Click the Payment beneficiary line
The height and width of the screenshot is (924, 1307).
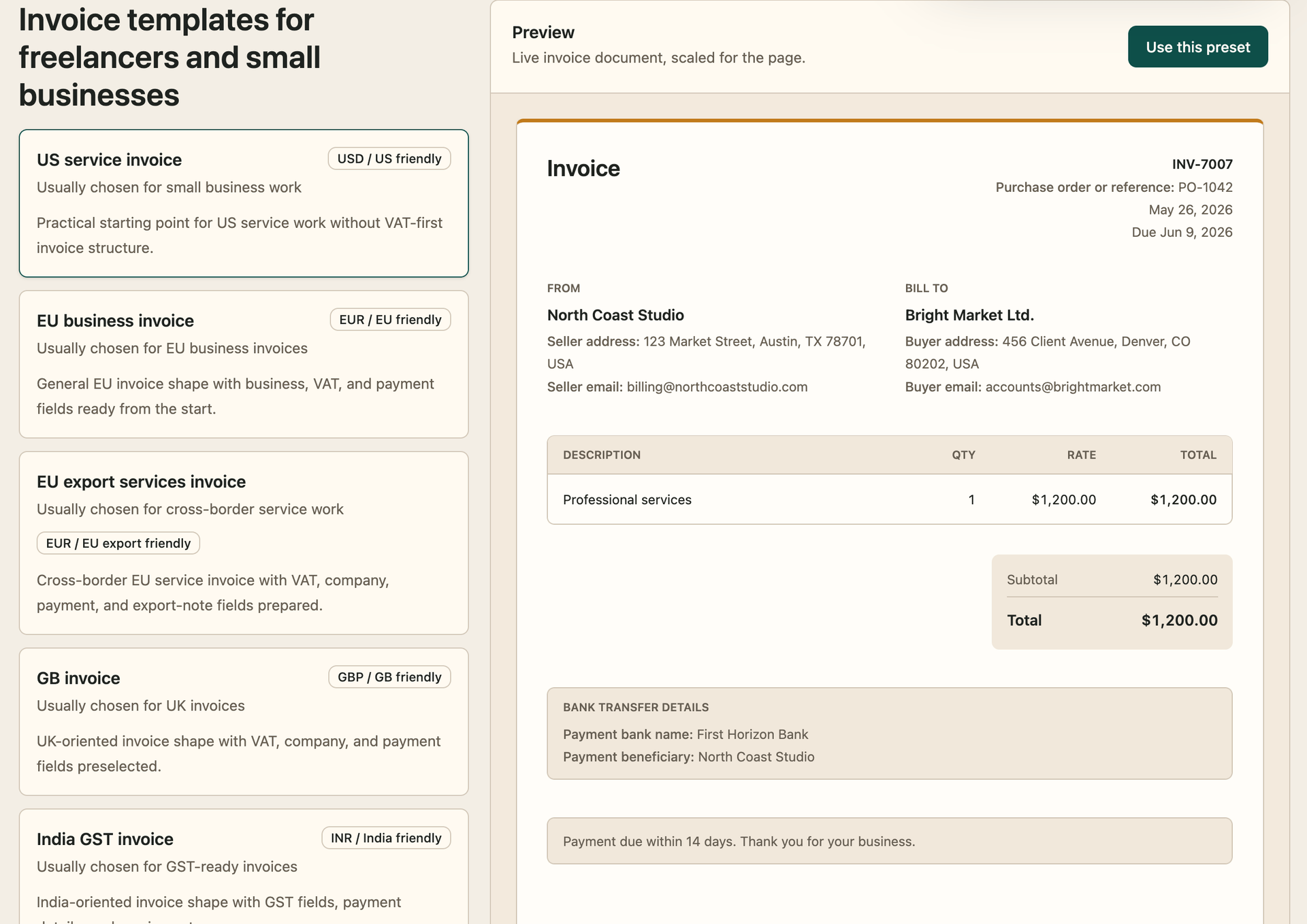point(688,757)
